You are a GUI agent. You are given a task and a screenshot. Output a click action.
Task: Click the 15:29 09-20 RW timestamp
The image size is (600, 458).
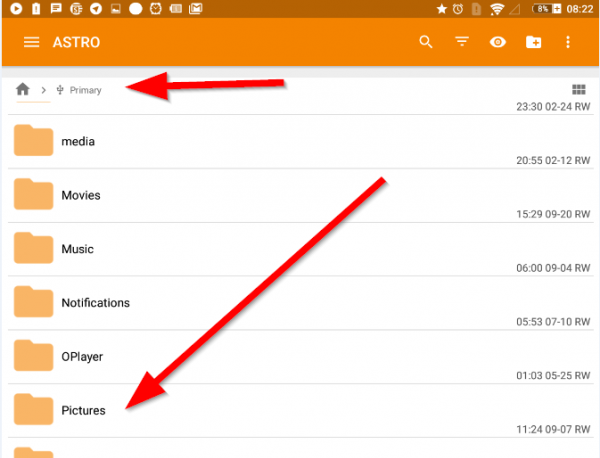click(x=553, y=214)
